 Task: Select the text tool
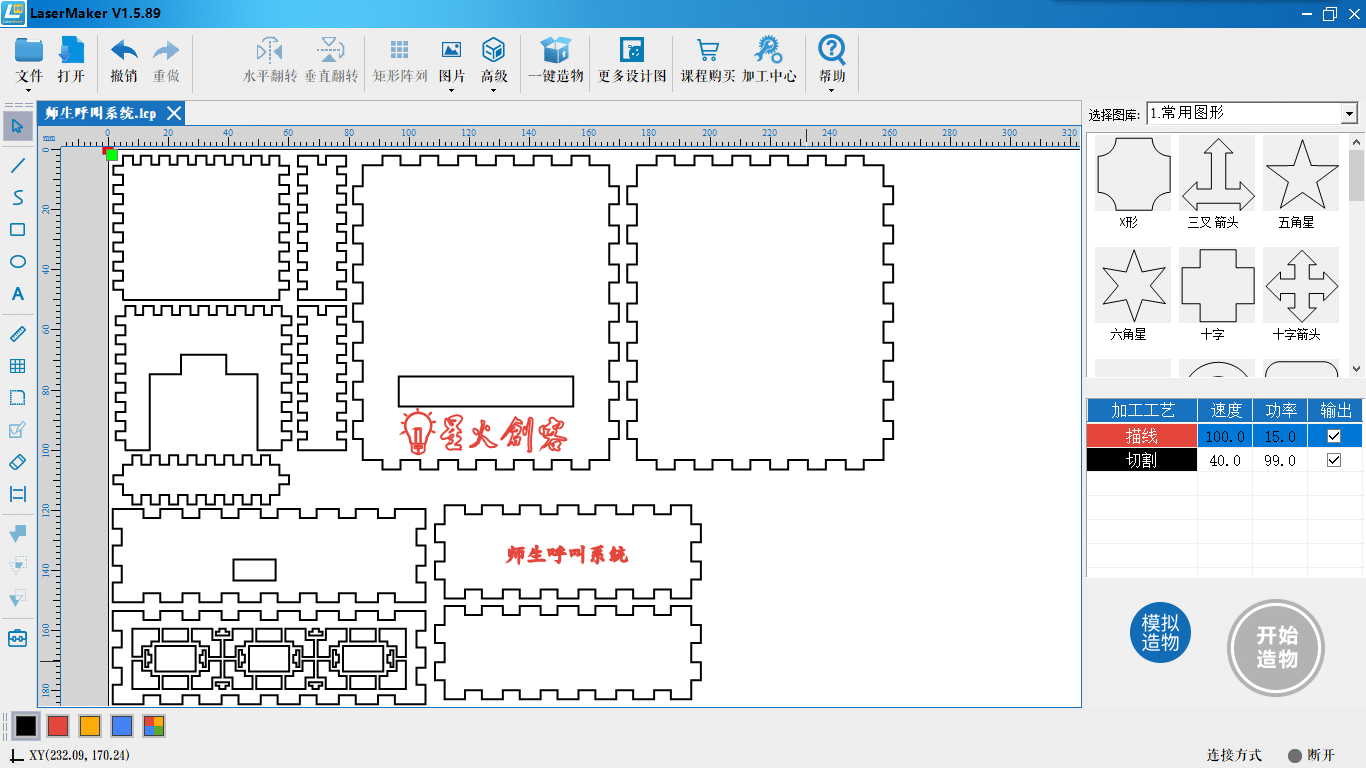pyautogui.click(x=17, y=294)
